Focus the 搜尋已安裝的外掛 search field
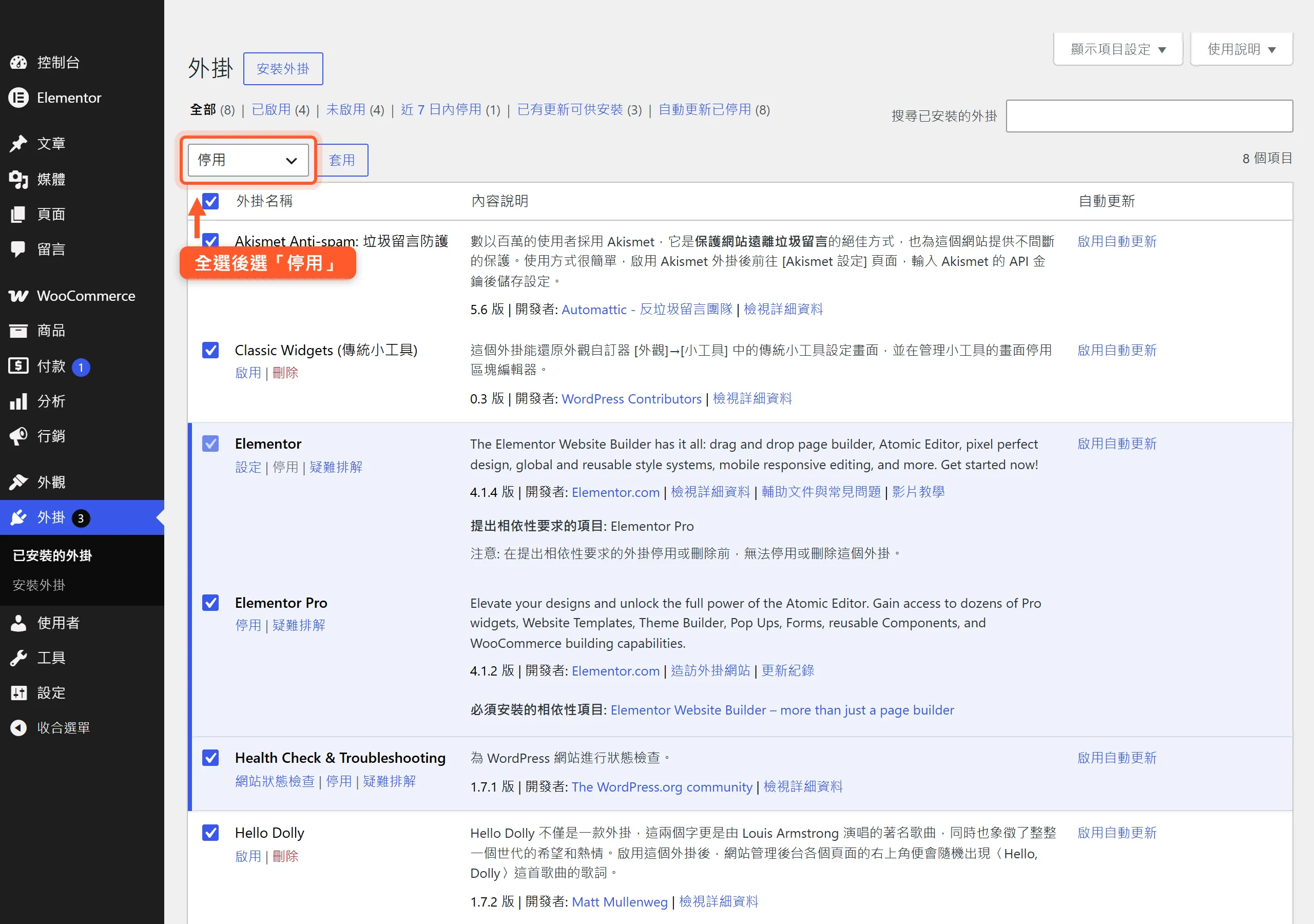This screenshot has width=1314, height=924. 1149,116
